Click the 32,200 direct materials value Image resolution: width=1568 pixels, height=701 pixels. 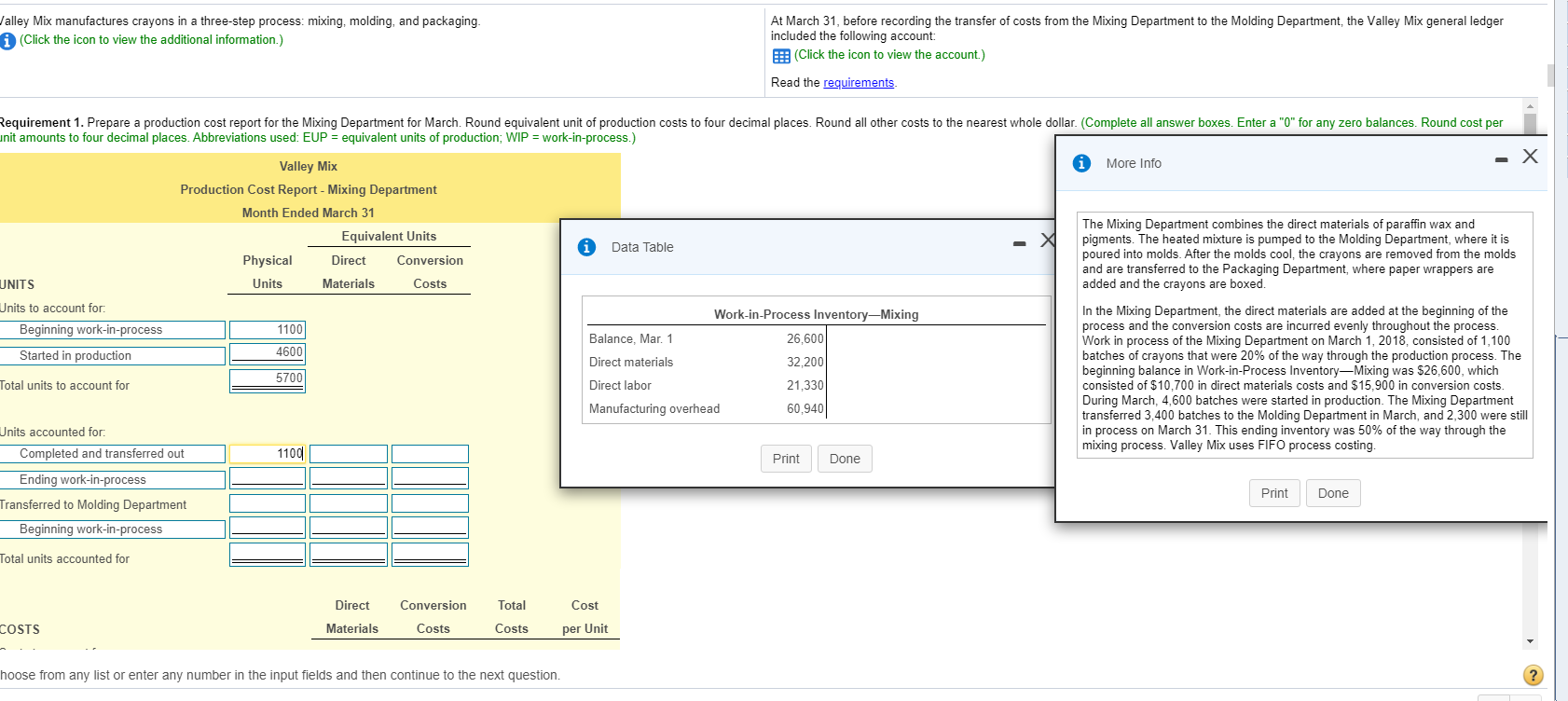click(x=805, y=363)
